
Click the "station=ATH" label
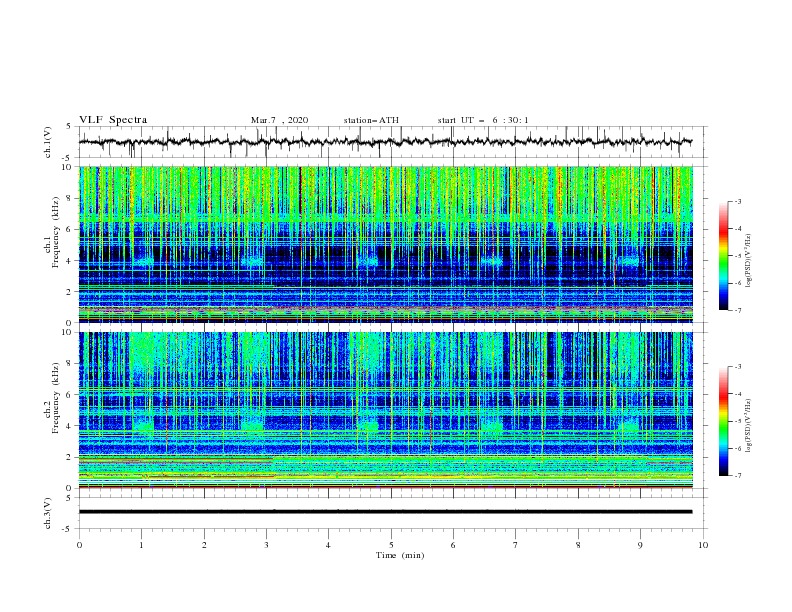371,120
